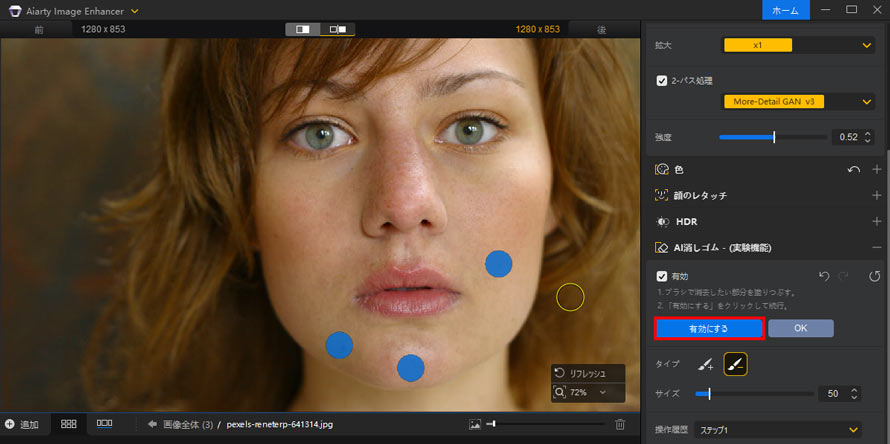The height and width of the screenshot is (444, 890).
Task: Click the 1280 x 853 source resolution text
Action: pyautogui.click(x=103, y=29)
